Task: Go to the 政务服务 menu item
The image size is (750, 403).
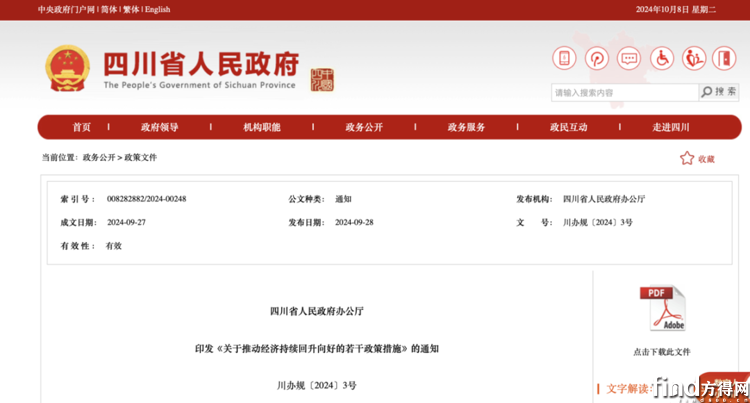Action: (x=466, y=127)
